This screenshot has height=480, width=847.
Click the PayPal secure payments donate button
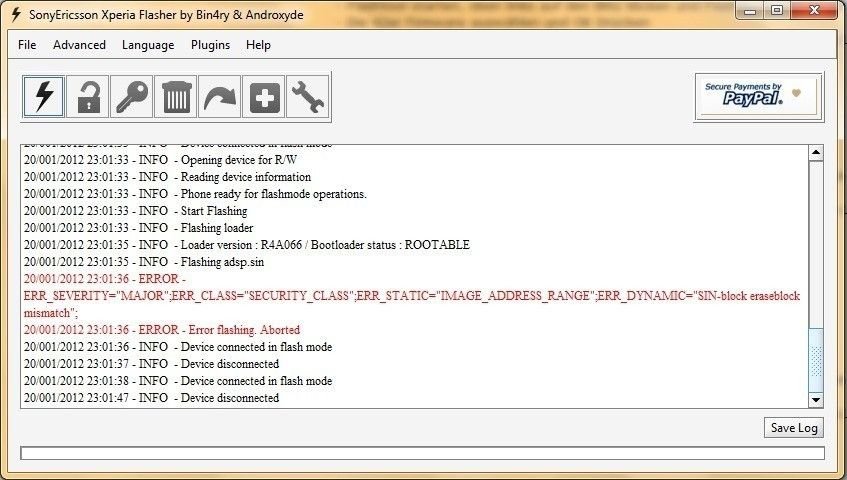coord(758,97)
